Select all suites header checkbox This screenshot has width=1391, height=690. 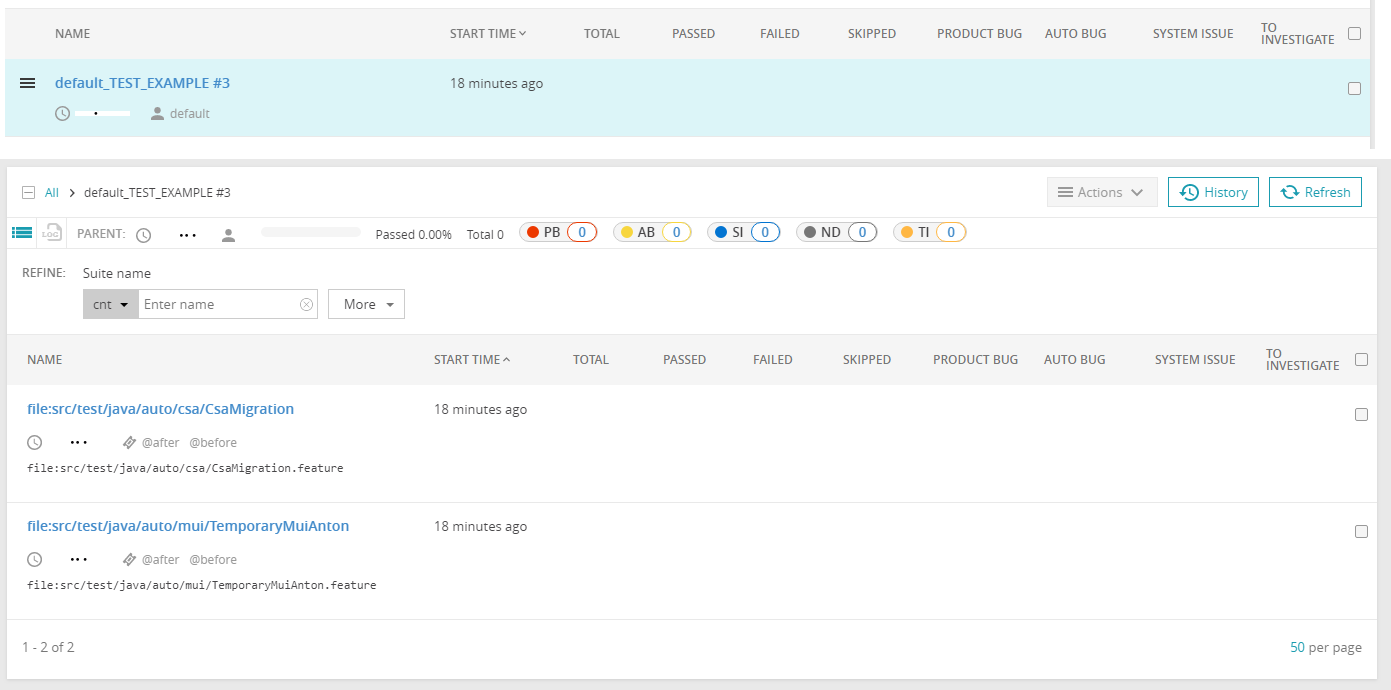(1361, 359)
